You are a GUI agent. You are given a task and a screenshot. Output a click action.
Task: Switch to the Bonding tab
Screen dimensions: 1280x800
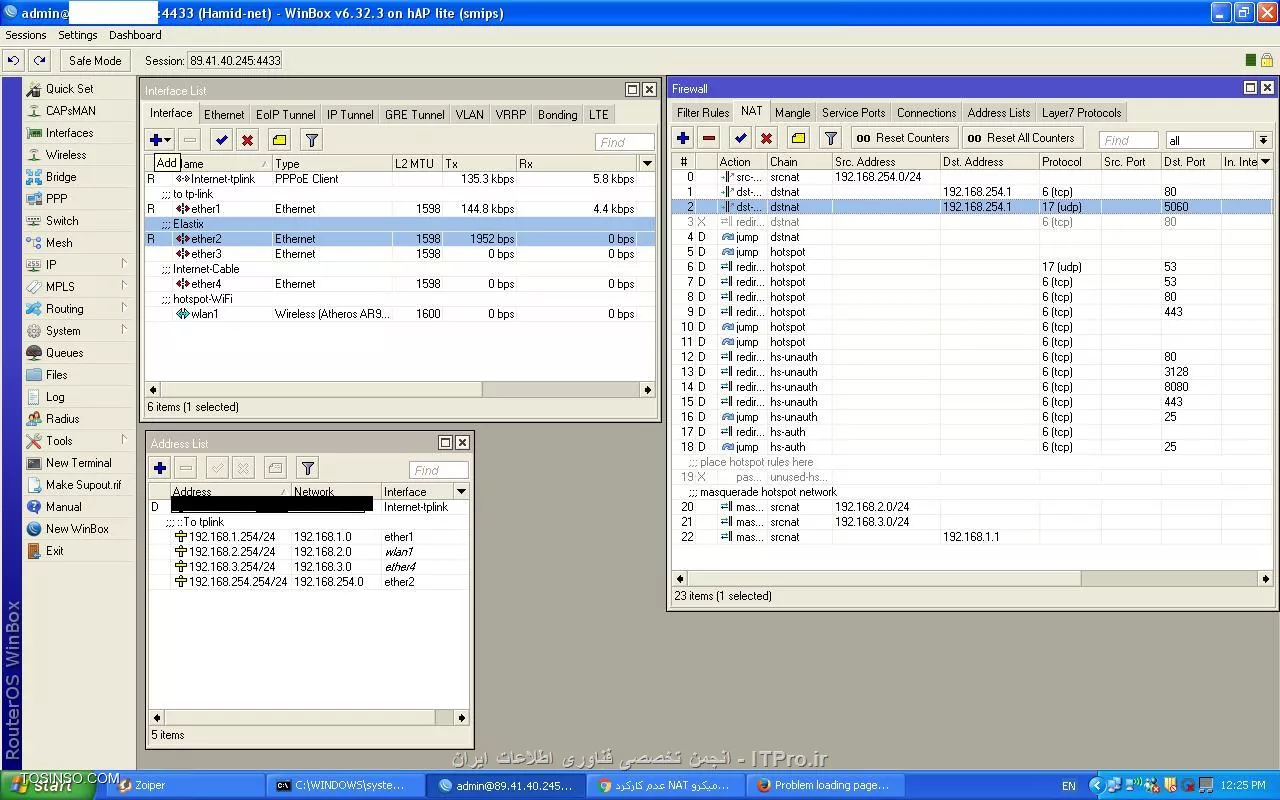pyautogui.click(x=557, y=115)
